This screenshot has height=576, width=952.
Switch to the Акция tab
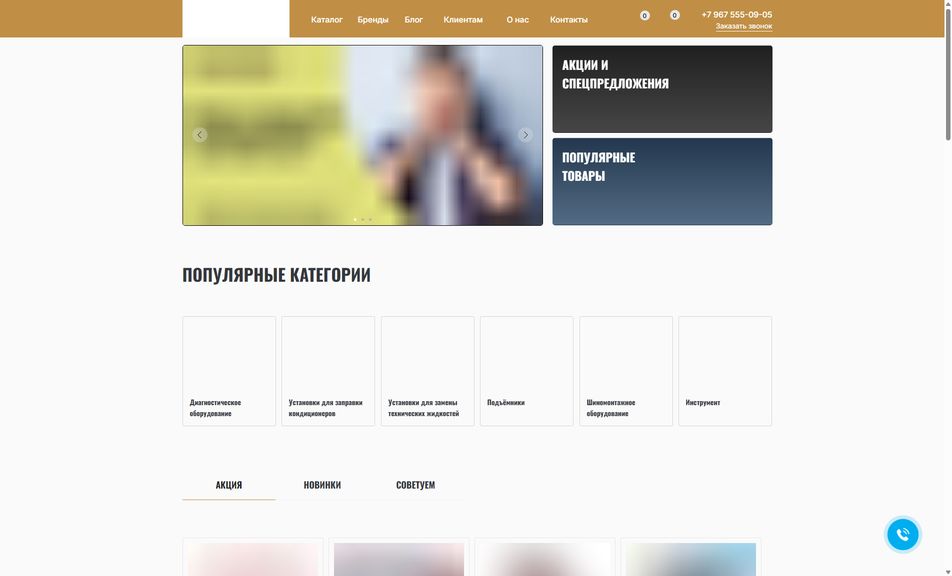point(229,485)
